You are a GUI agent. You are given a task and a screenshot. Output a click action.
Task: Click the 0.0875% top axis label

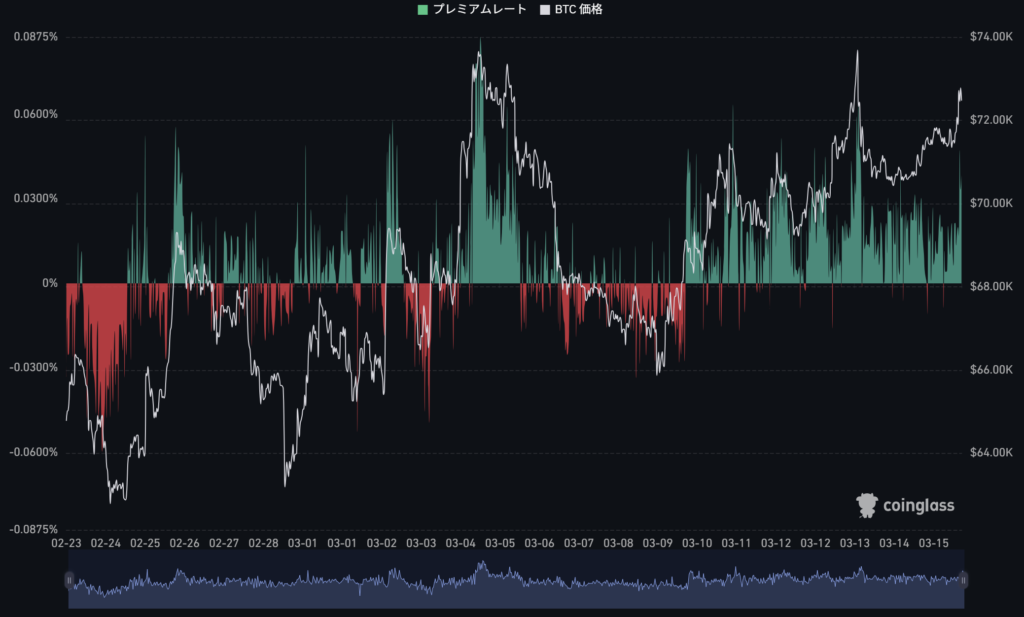tap(36, 37)
